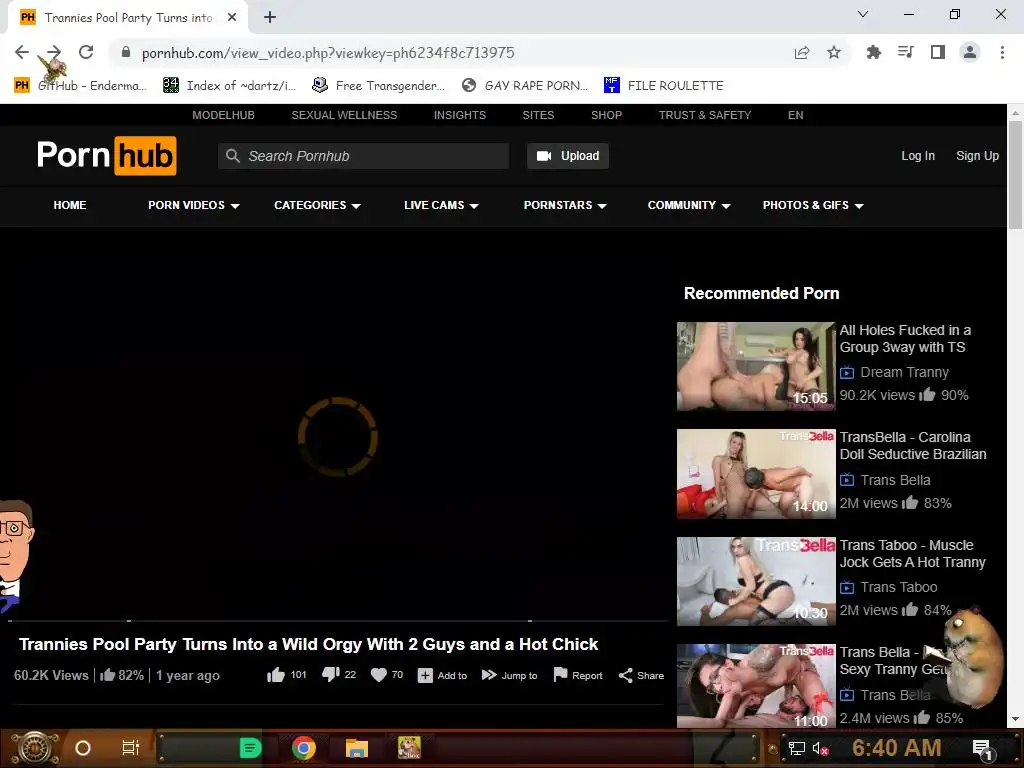Share this page using the address bar icon
Image resolution: width=1024 pixels, height=768 pixels.
[802, 52]
